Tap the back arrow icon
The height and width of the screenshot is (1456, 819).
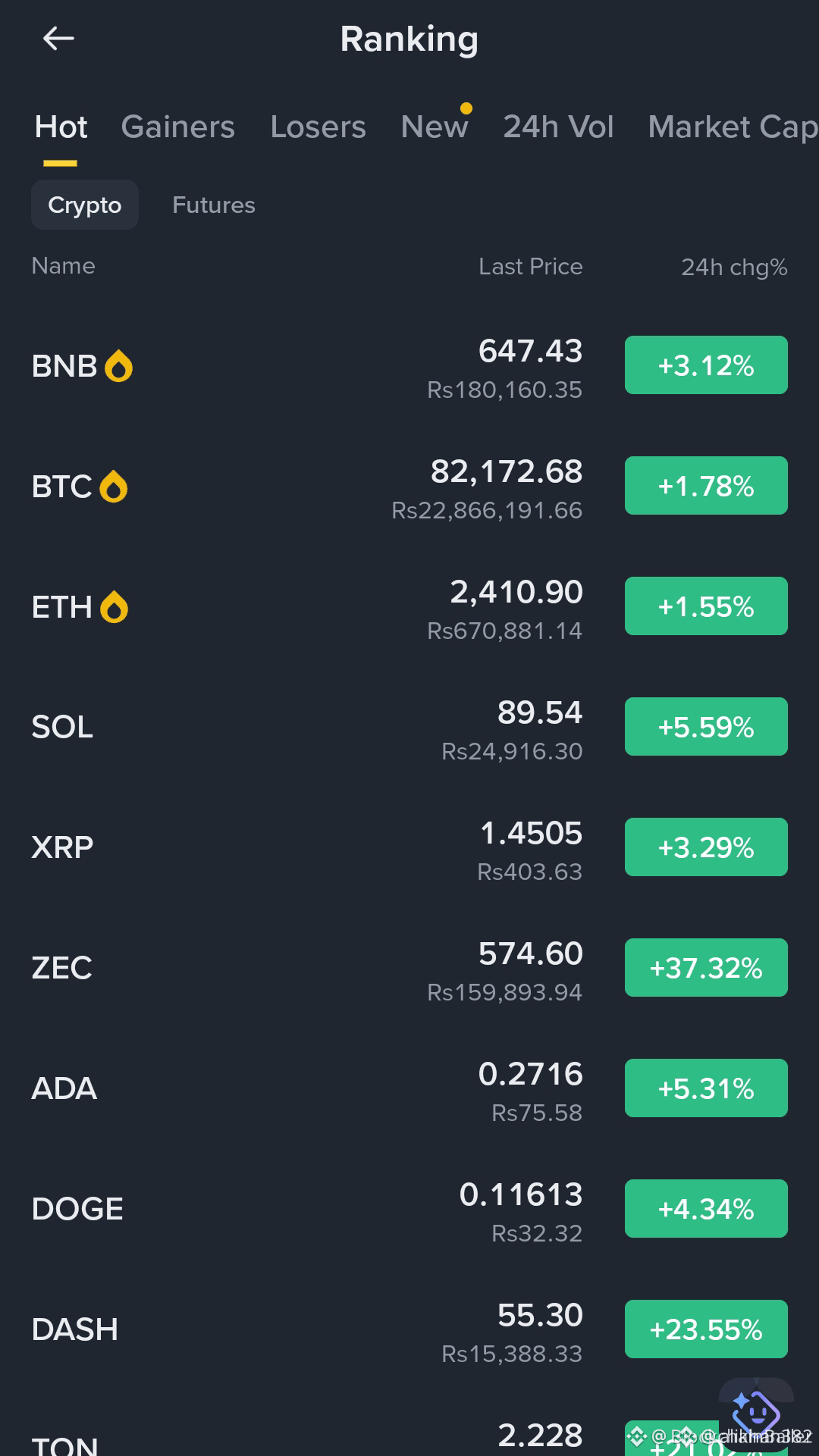pos(58,38)
